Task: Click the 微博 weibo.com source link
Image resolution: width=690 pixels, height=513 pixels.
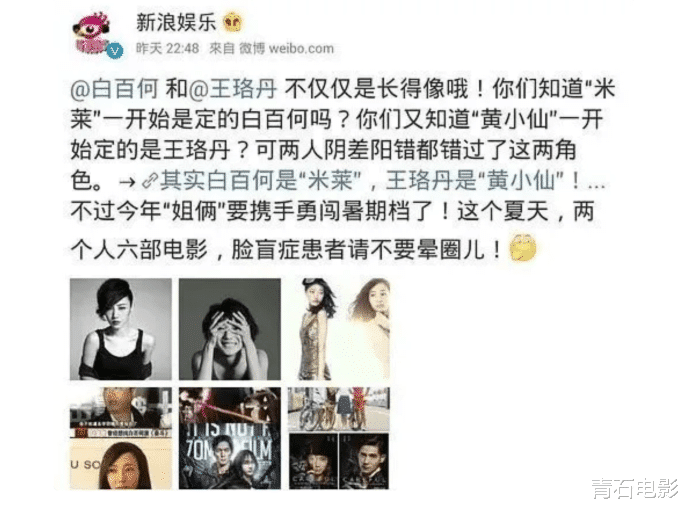Action: click(x=286, y=48)
